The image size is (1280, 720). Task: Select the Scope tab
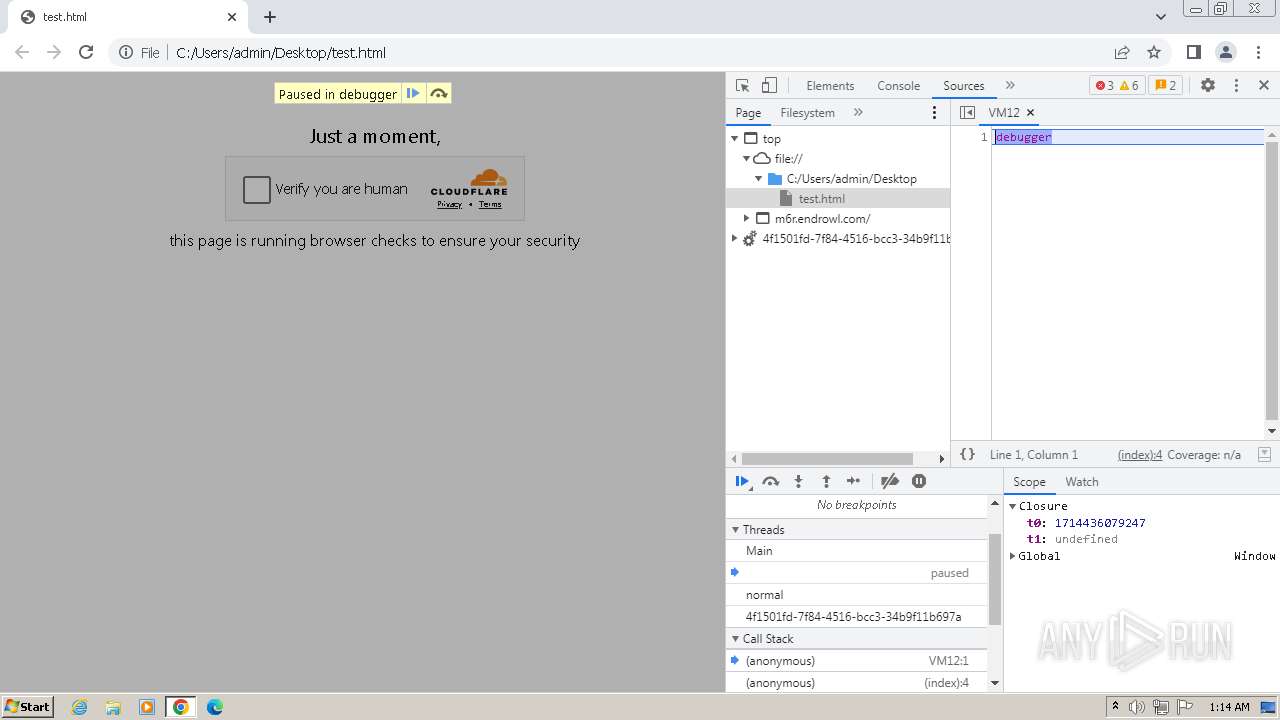tap(1029, 482)
